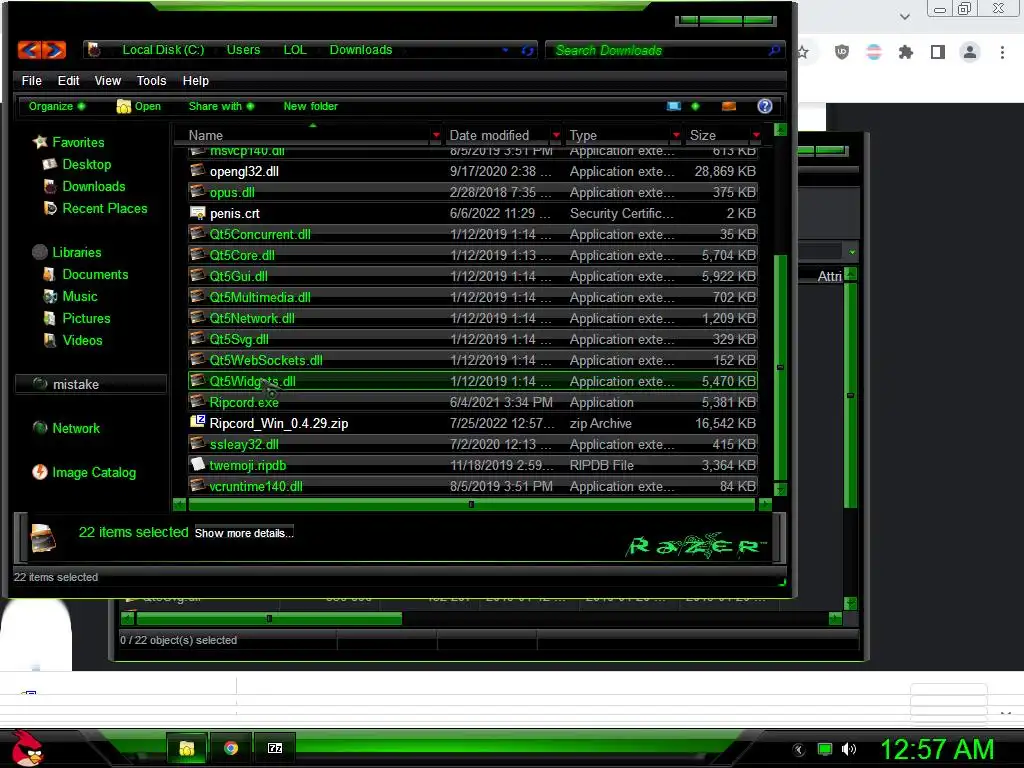This screenshot has width=1024, height=768.
Task: Open the Tools menu
Action: [x=152, y=80]
